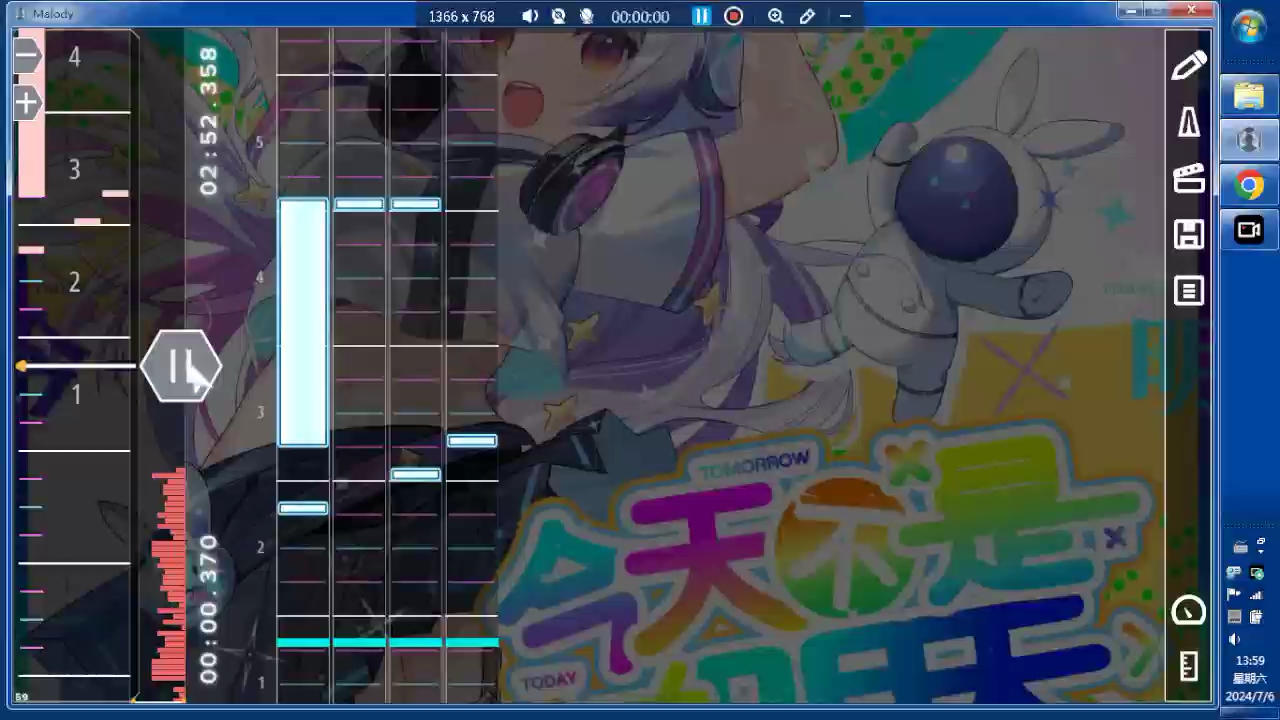Select the short note in column two
This screenshot has height=720, width=1280.
pyautogui.click(x=359, y=204)
